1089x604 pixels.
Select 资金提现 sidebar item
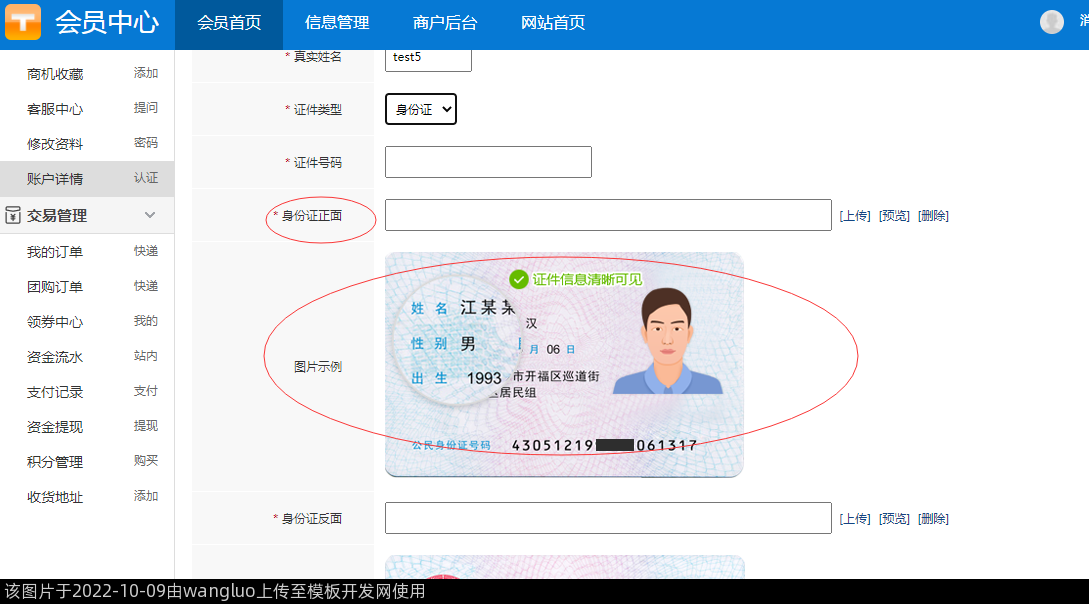pos(55,427)
